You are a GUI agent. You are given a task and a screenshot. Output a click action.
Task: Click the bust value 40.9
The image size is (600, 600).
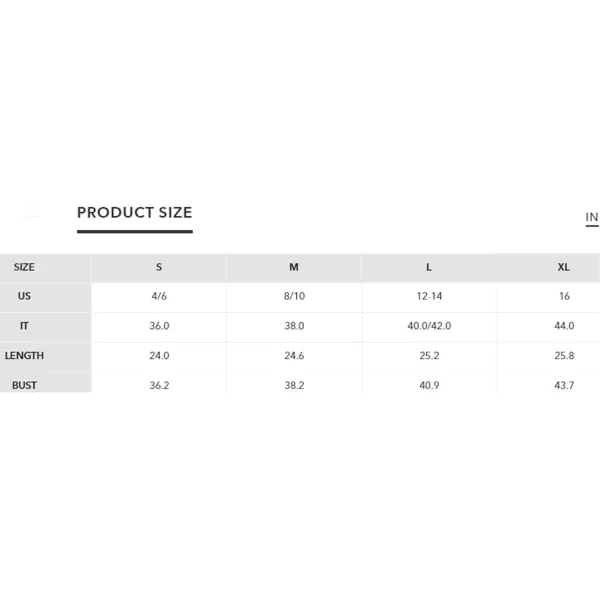click(x=429, y=385)
